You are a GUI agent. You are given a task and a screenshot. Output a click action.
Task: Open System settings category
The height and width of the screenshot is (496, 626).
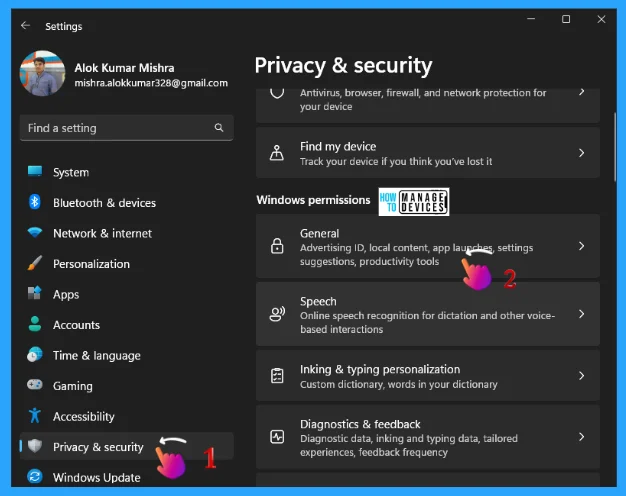(x=71, y=173)
